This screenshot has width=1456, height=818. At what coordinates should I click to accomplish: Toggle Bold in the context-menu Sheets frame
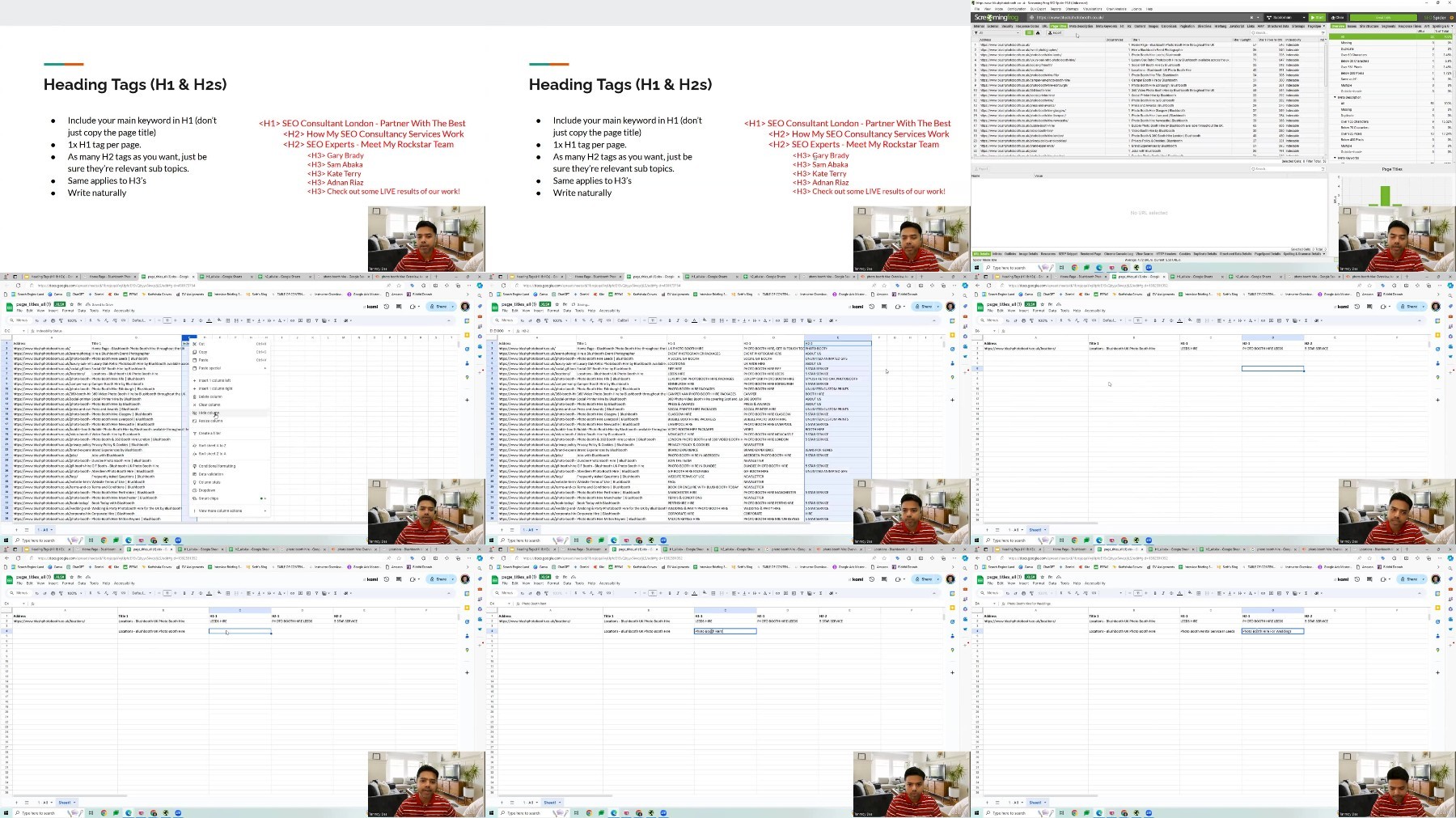tap(186, 320)
